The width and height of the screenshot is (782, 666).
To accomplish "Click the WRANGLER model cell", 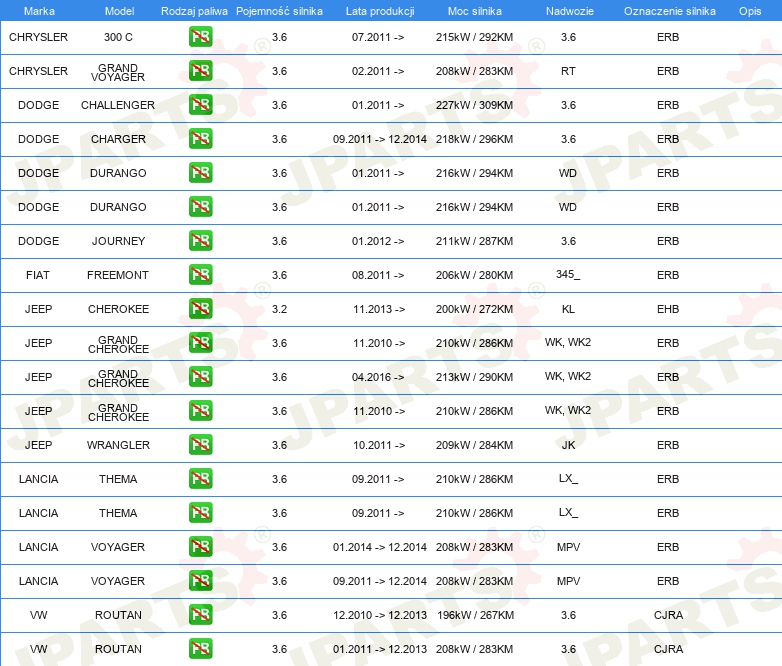I will [118, 445].
